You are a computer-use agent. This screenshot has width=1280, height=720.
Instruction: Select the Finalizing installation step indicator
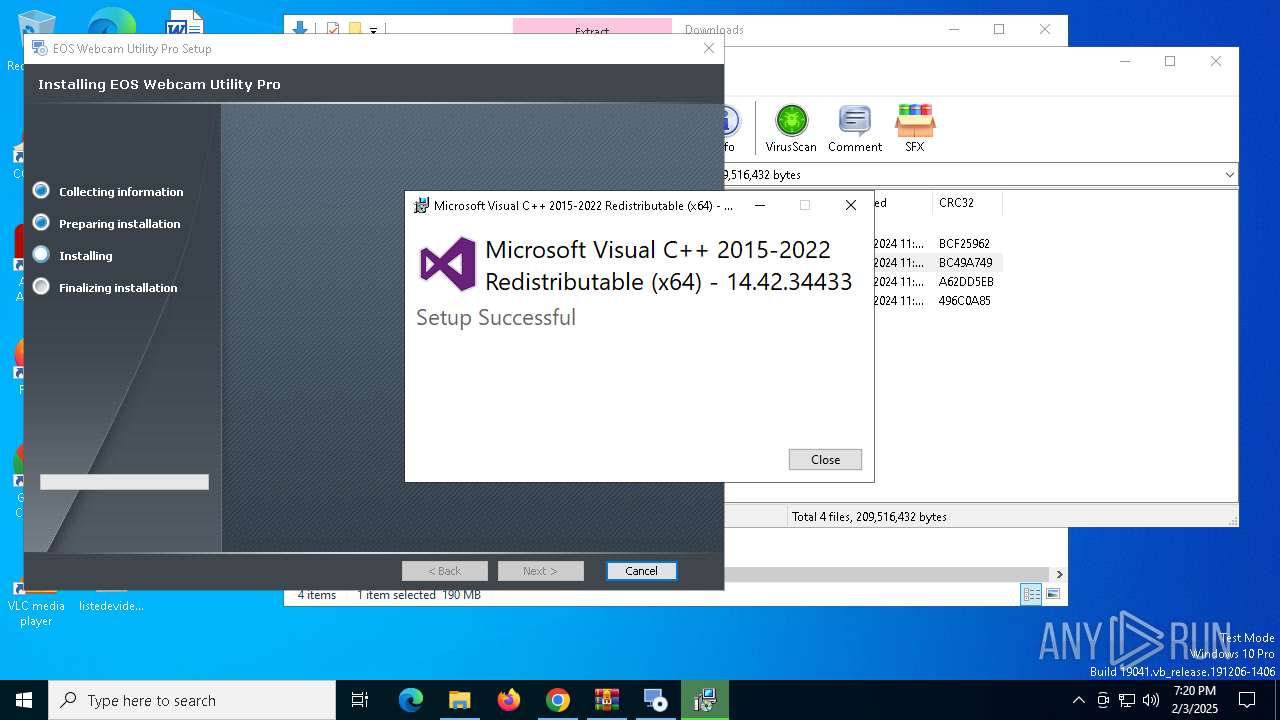41,286
